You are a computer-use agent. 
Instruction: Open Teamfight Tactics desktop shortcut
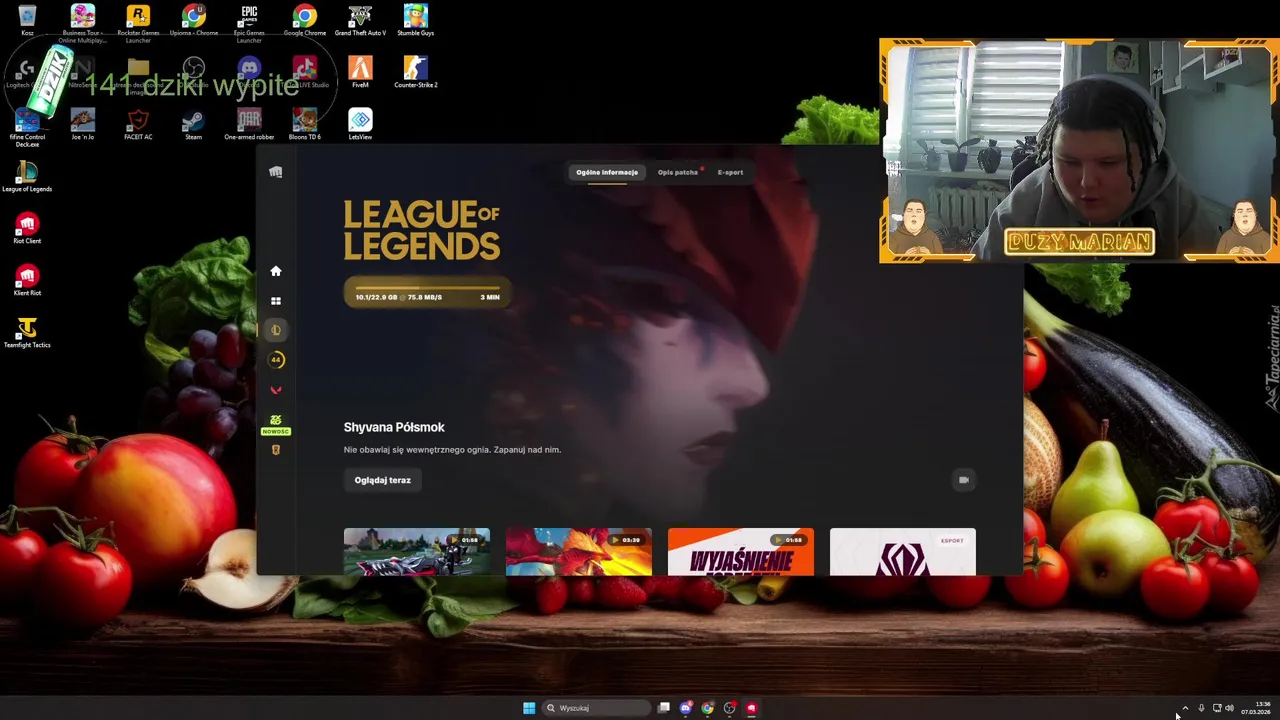pyautogui.click(x=27, y=332)
